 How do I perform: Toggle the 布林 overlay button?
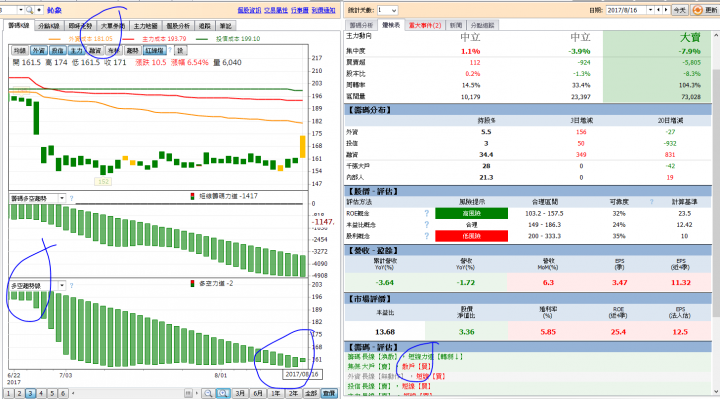pos(113,51)
